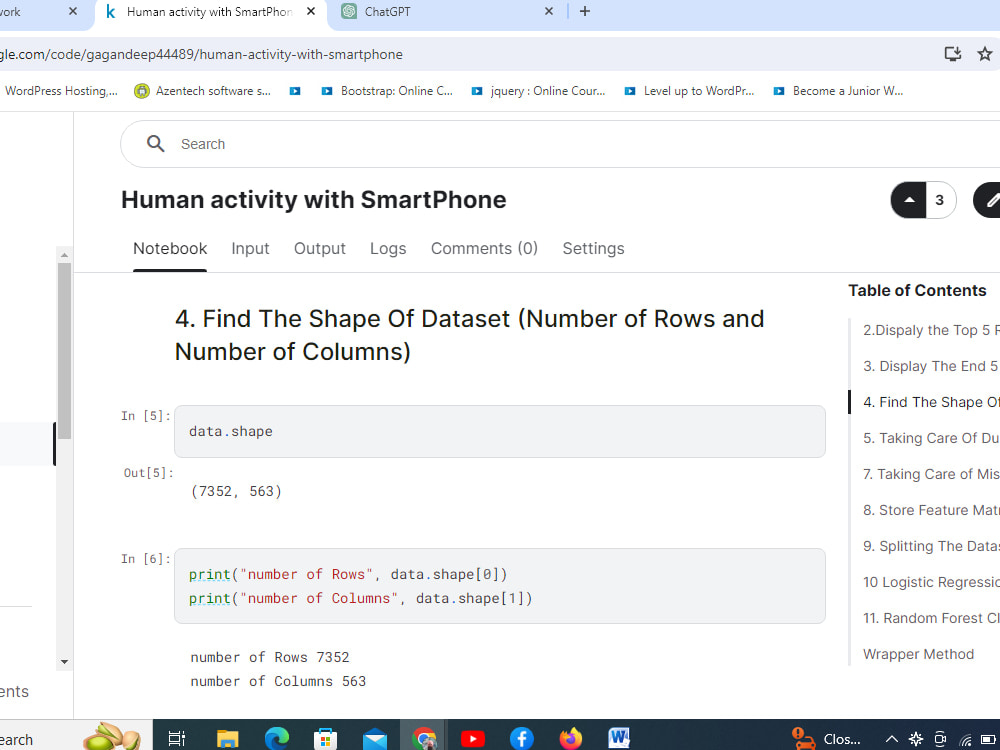
Task: Launch Firefox from the taskbar
Action: [571, 739]
